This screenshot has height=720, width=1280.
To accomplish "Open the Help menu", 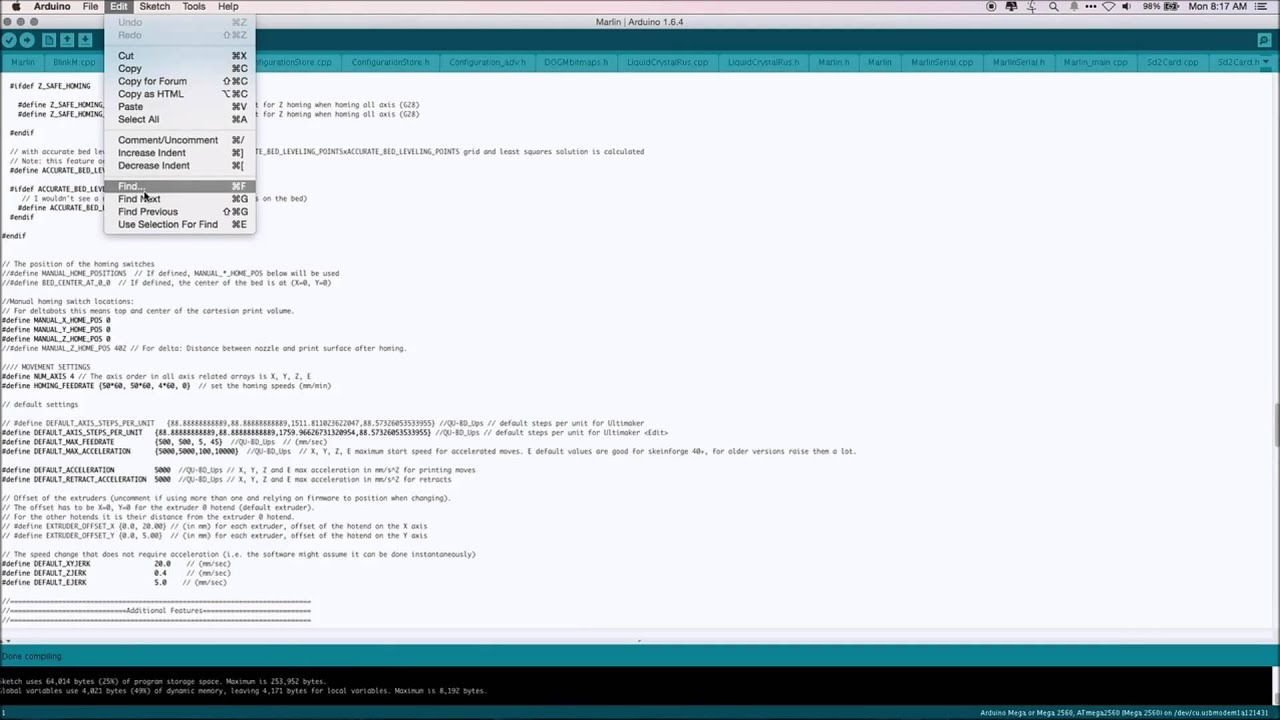I will coord(228,6).
